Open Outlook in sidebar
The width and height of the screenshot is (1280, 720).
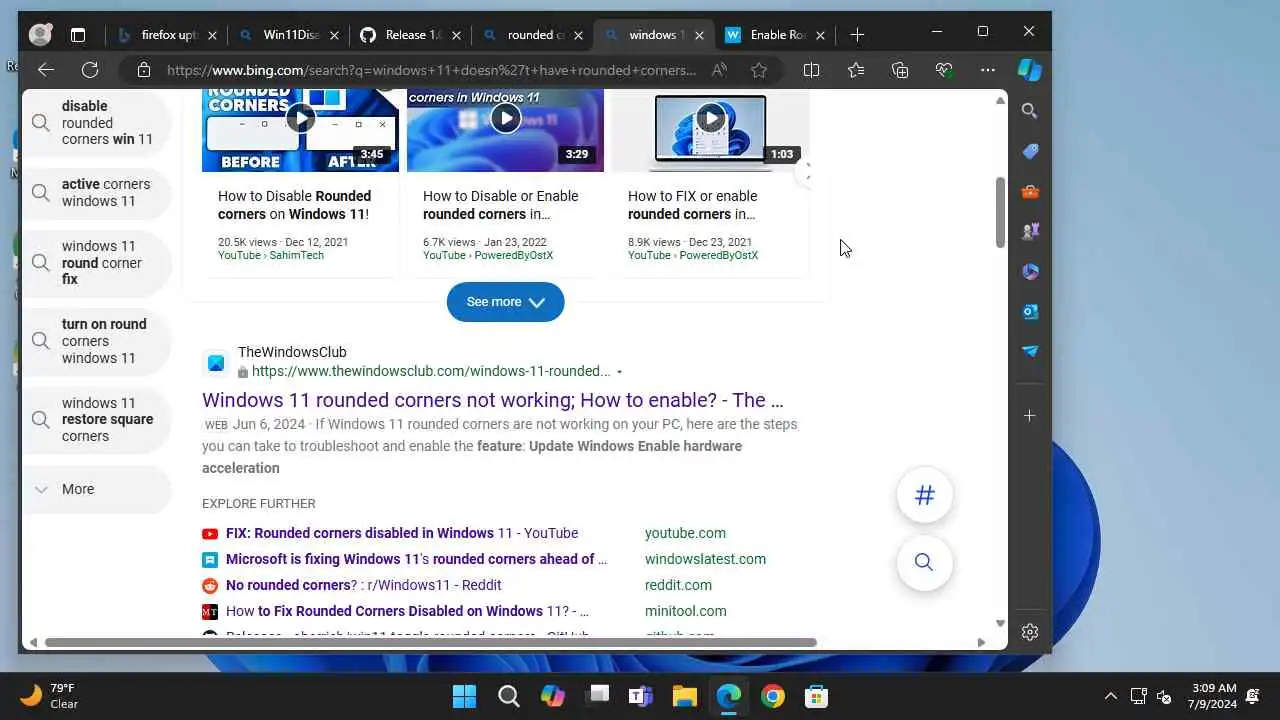pyautogui.click(x=1030, y=311)
